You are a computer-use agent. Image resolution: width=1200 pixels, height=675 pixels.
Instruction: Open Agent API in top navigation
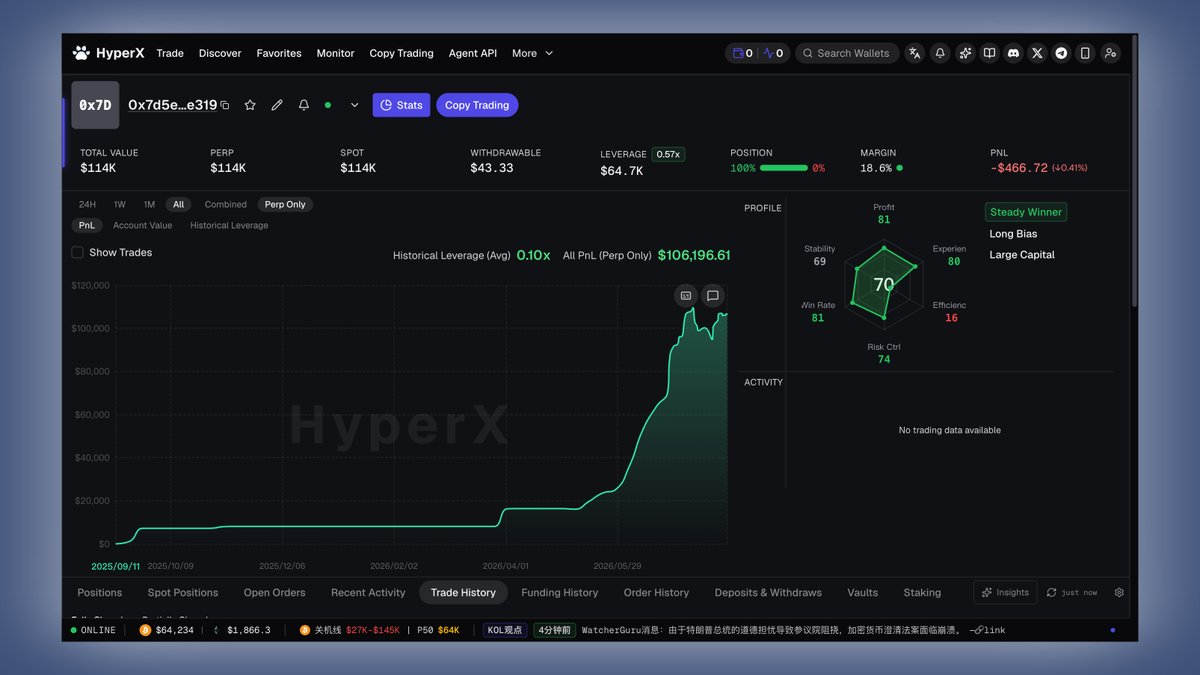[472, 53]
